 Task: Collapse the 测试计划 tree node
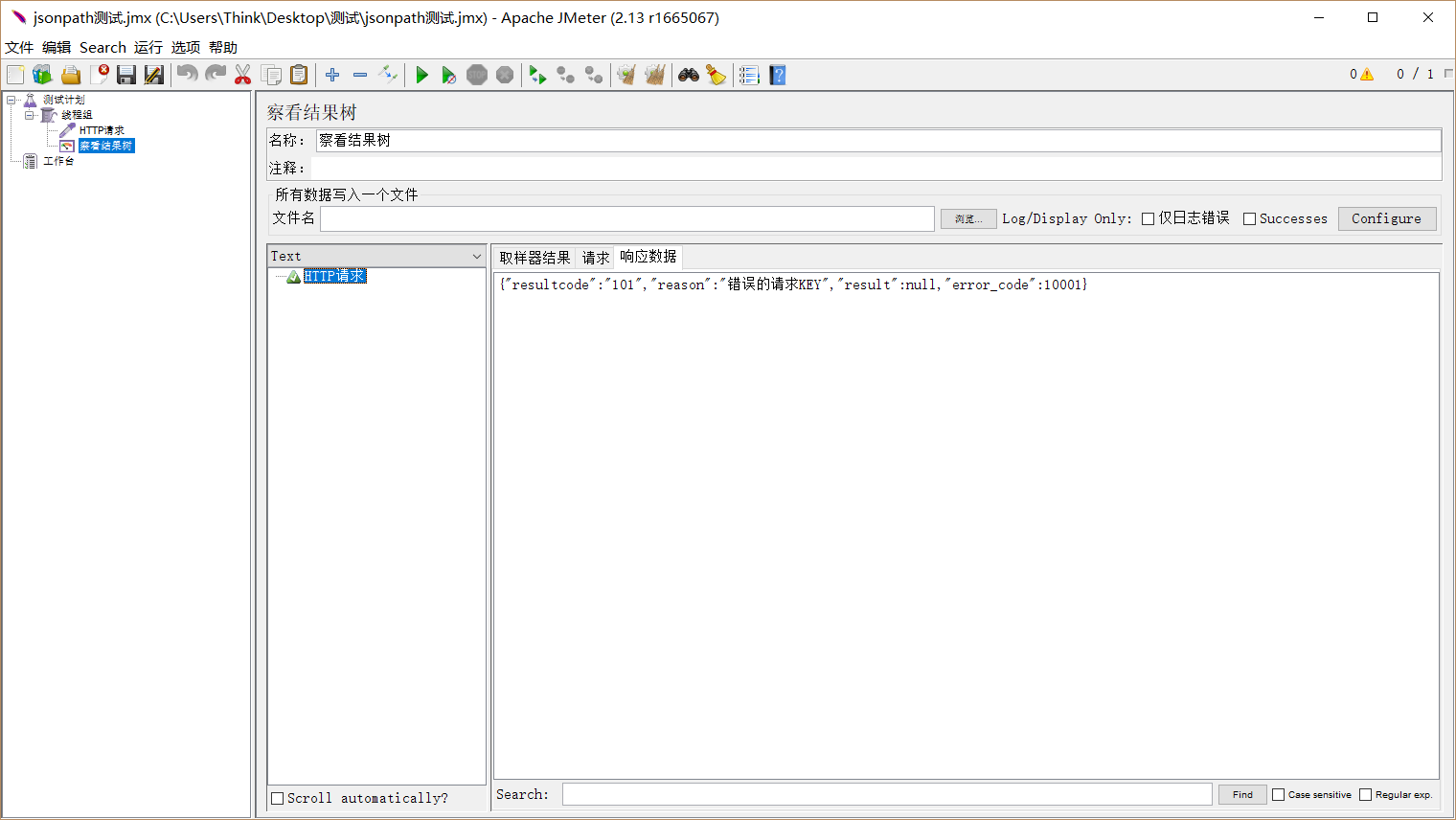coord(11,100)
